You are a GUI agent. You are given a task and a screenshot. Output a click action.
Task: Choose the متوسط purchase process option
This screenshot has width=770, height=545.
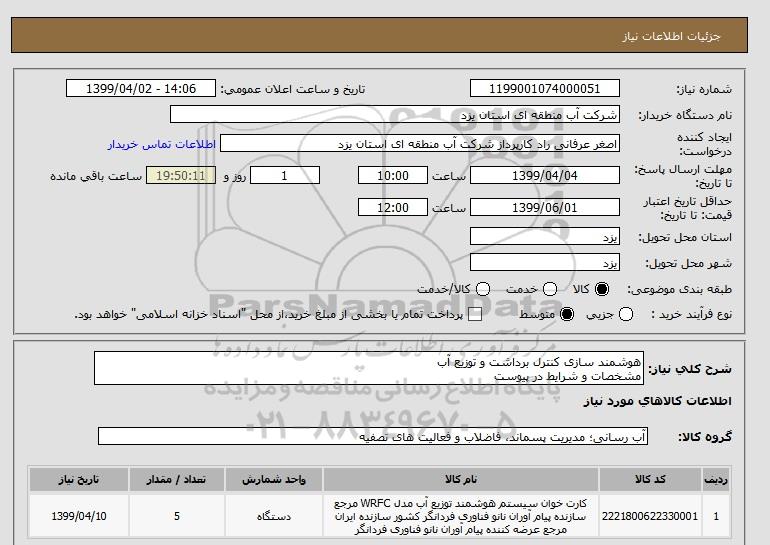(567, 314)
